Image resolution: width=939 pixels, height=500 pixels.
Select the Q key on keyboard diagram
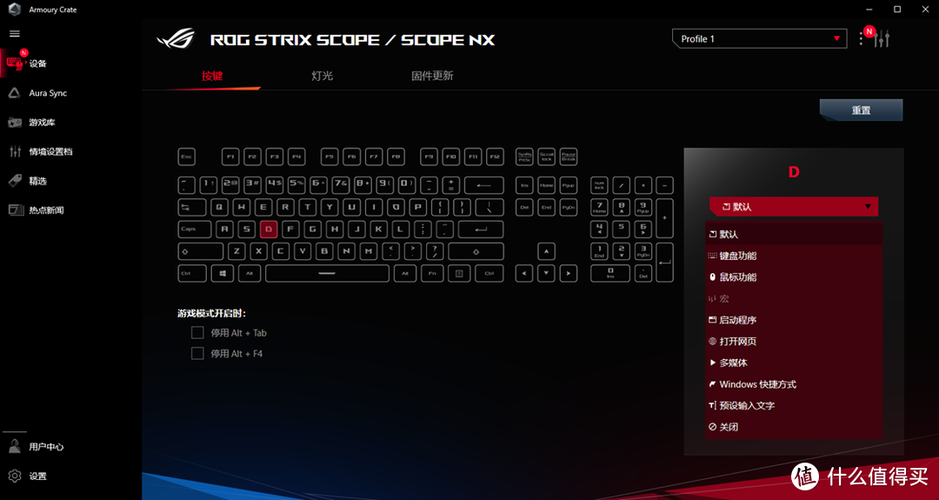[220, 208]
